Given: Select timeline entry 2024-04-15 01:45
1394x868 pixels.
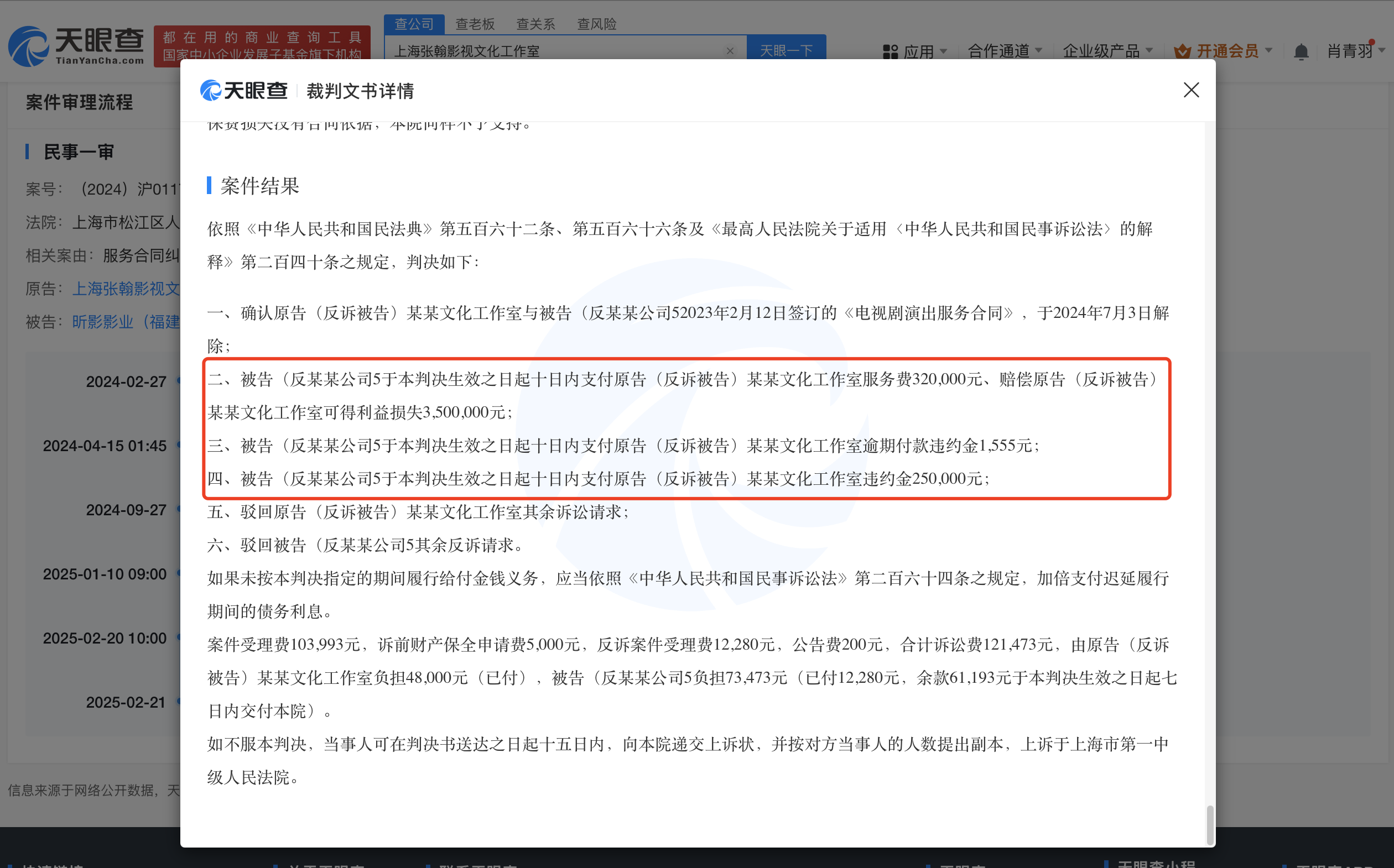Looking at the screenshot, I should [105, 446].
